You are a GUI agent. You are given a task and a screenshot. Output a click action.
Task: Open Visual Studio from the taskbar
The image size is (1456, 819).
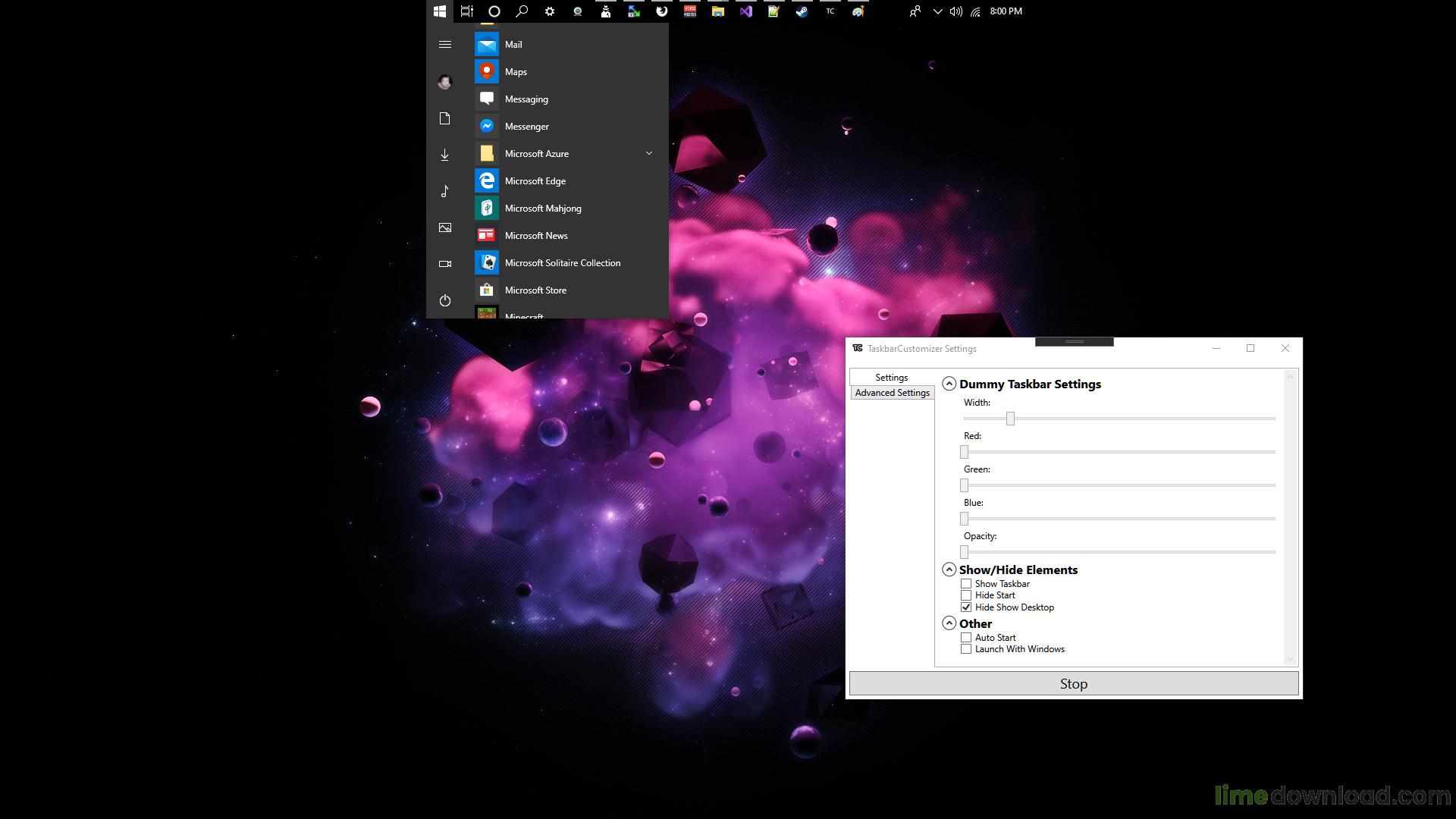[x=746, y=11]
